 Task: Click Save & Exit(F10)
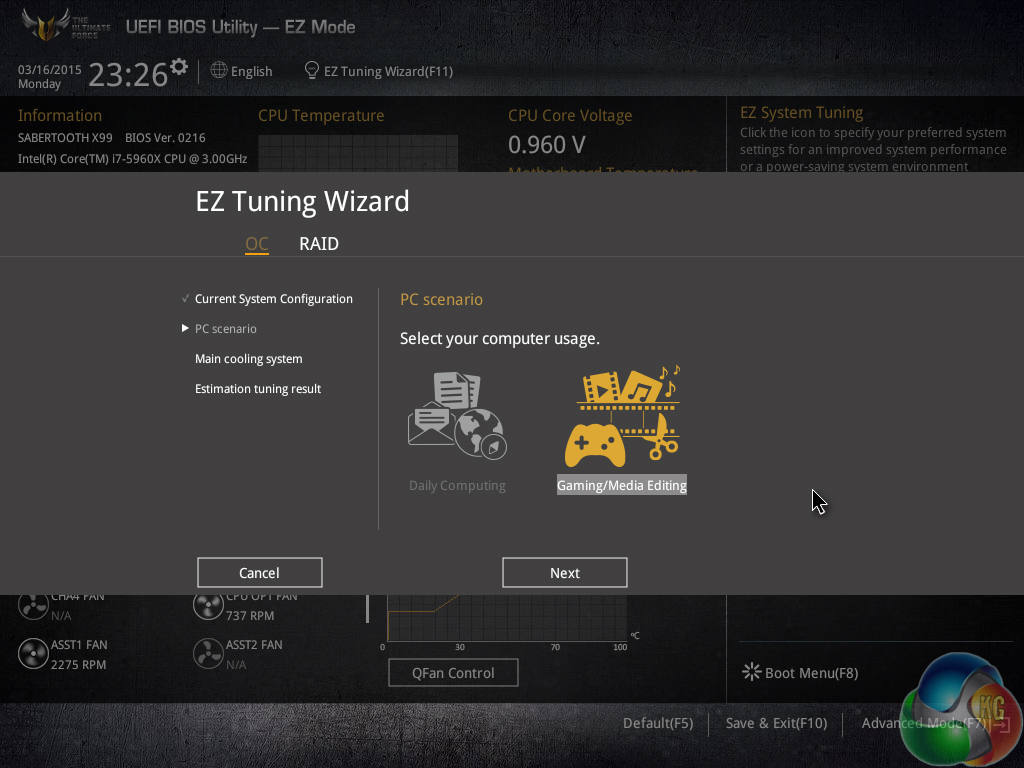(x=776, y=723)
